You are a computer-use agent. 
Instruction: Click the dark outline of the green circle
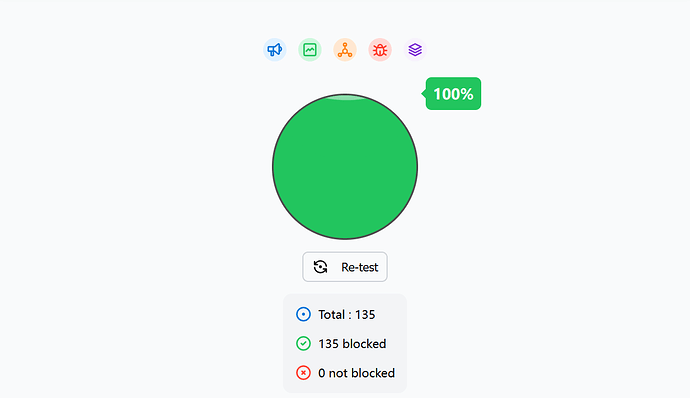[x=272, y=167]
